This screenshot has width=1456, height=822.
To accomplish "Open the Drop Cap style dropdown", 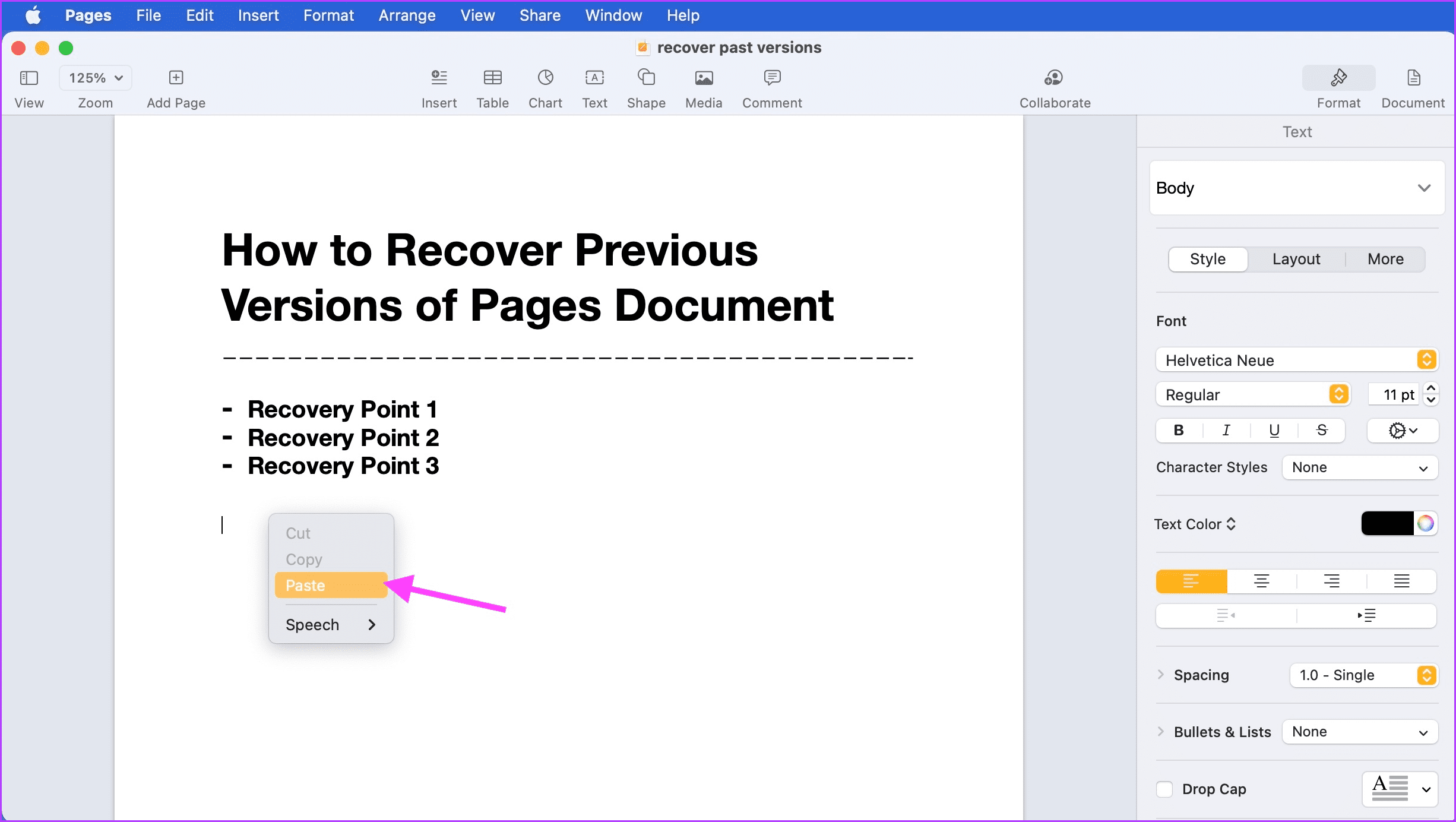I will pyautogui.click(x=1400, y=789).
